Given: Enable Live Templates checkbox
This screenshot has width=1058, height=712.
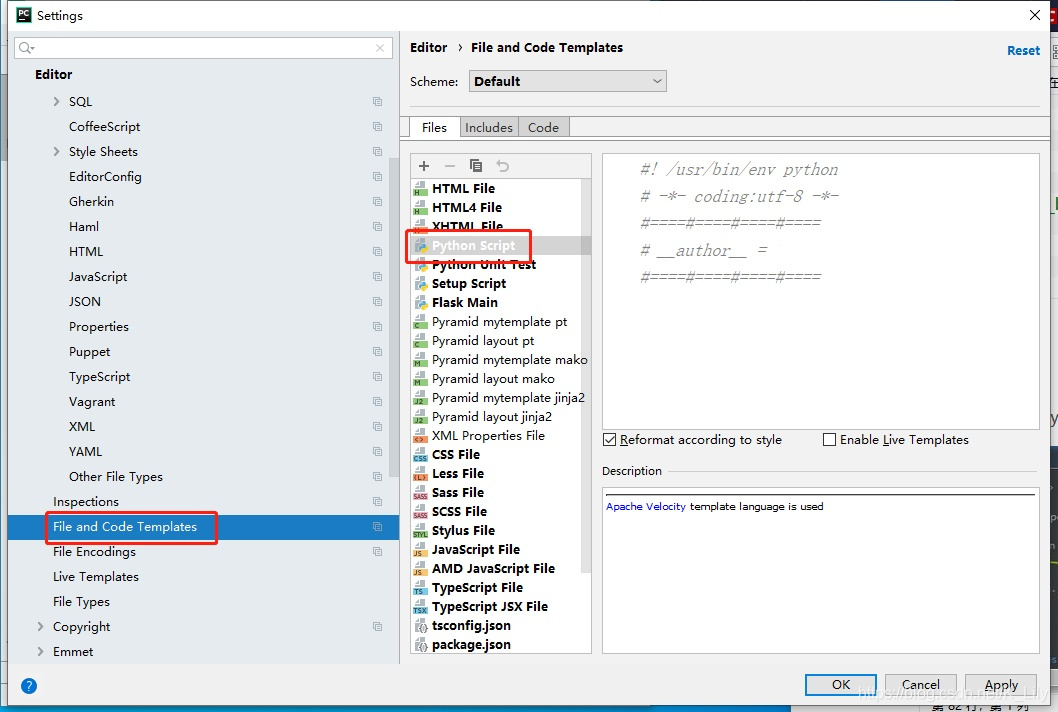Looking at the screenshot, I should click(x=829, y=440).
